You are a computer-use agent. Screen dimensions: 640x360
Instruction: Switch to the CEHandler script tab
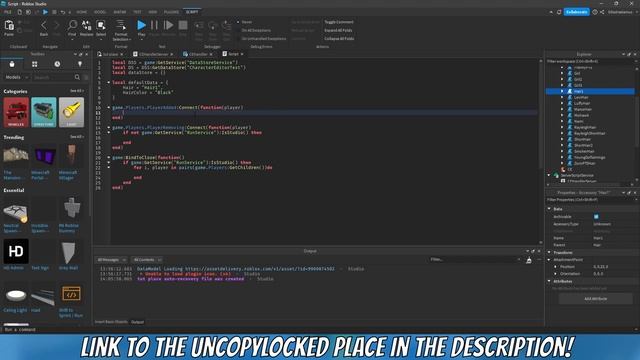point(198,54)
